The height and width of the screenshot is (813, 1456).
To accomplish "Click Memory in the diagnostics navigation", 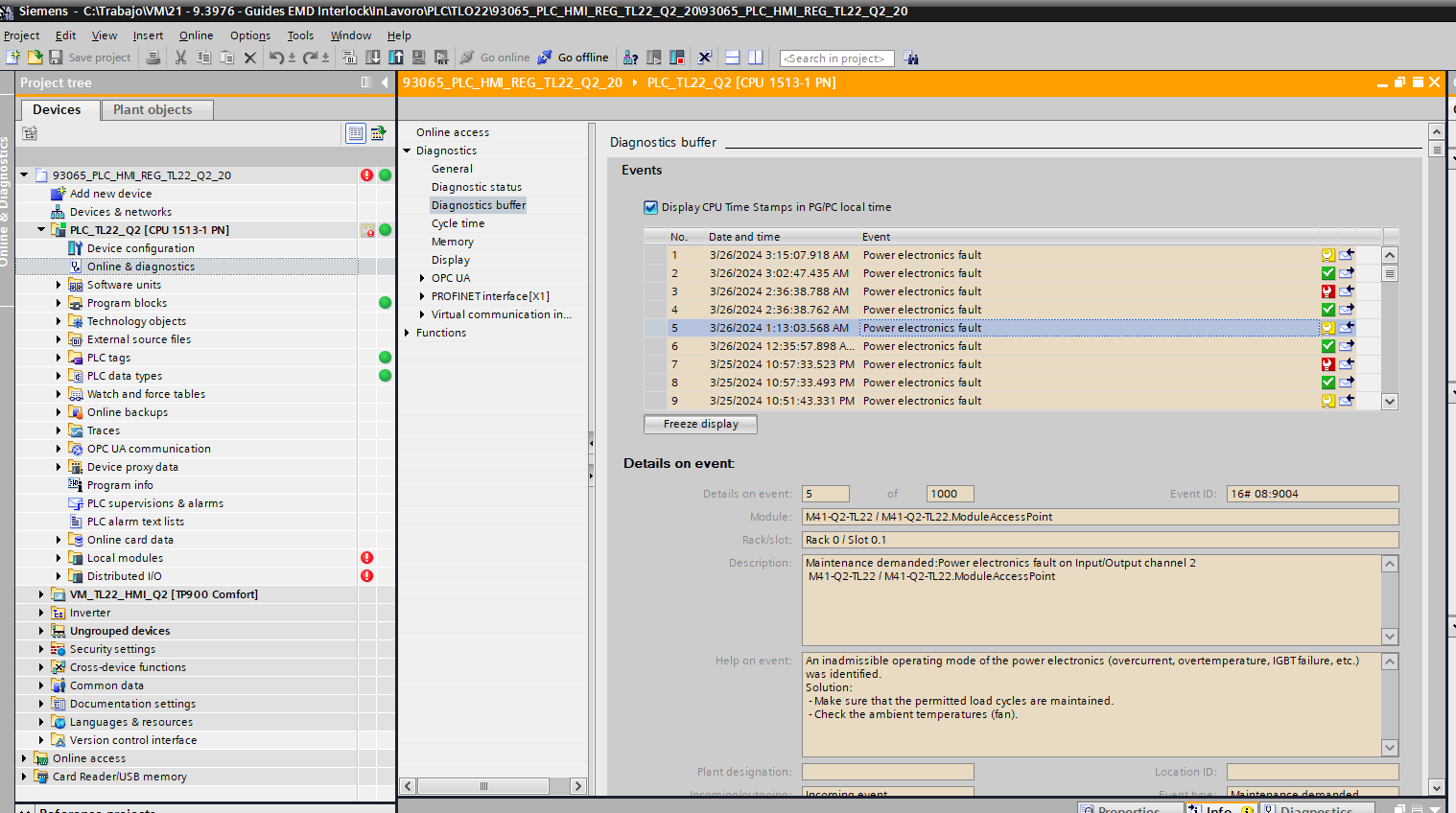I will coord(452,242).
